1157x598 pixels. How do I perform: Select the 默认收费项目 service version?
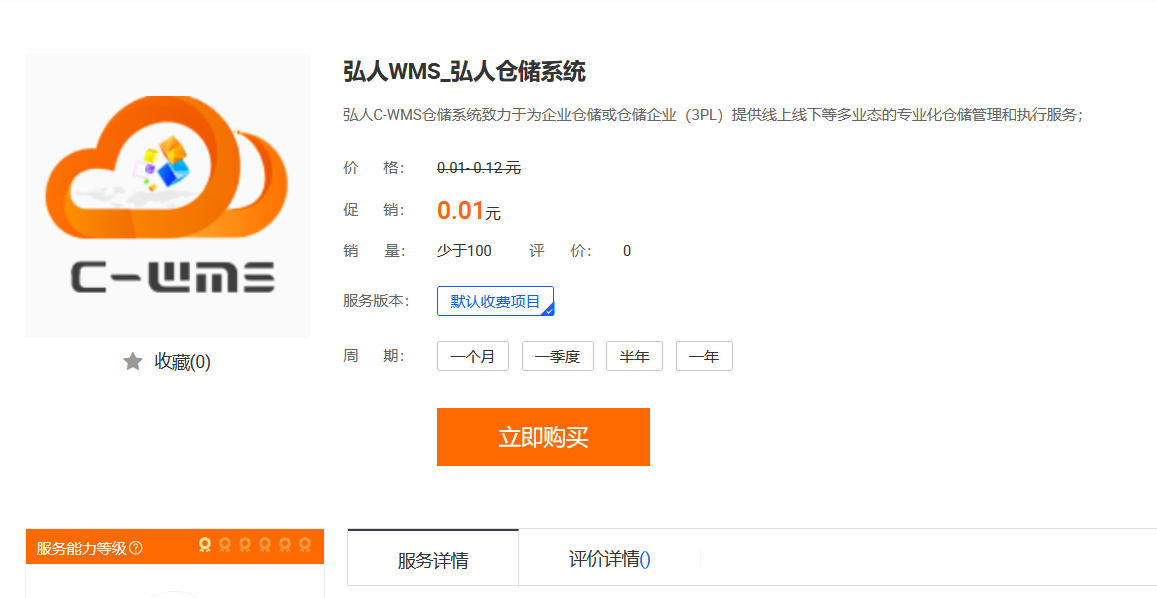point(495,301)
